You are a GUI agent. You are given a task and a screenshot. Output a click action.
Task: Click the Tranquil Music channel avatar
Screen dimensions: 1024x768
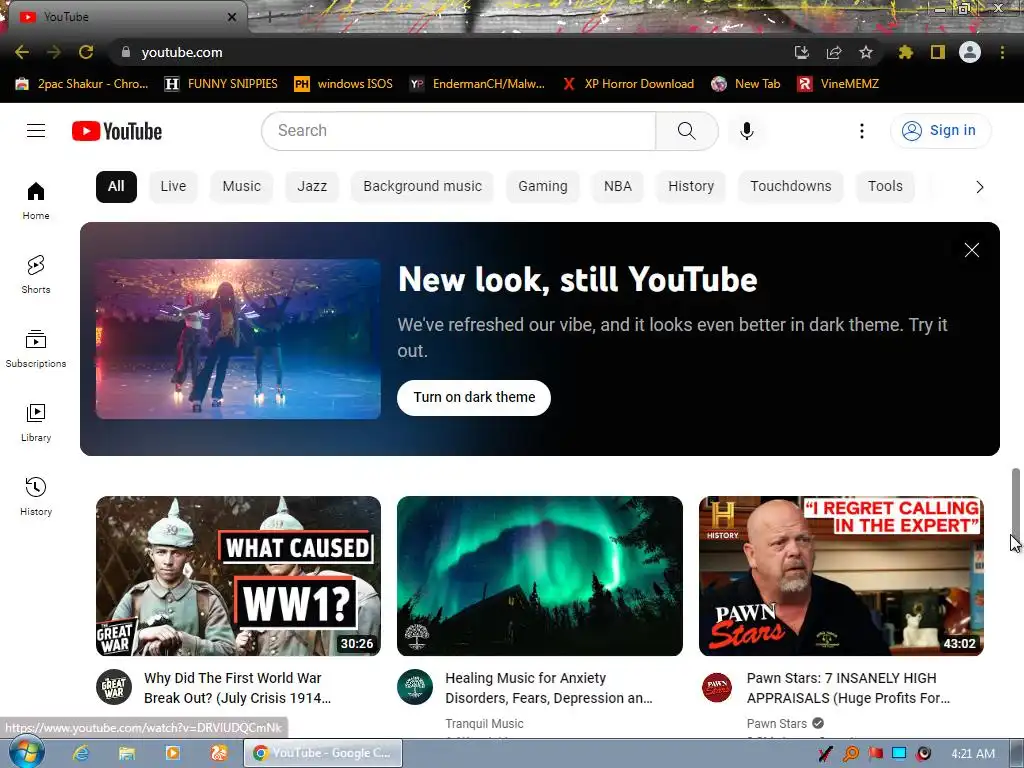415,687
